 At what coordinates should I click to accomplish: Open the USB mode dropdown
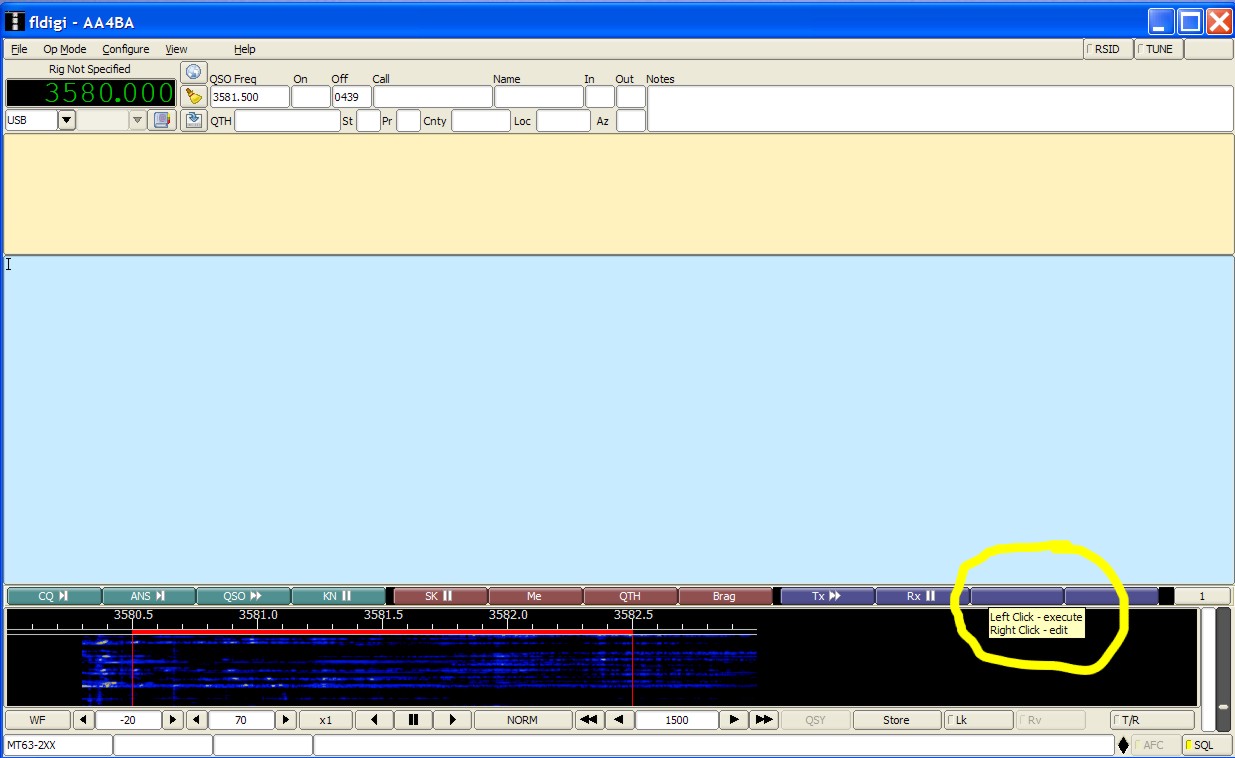click(x=67, y=120)
